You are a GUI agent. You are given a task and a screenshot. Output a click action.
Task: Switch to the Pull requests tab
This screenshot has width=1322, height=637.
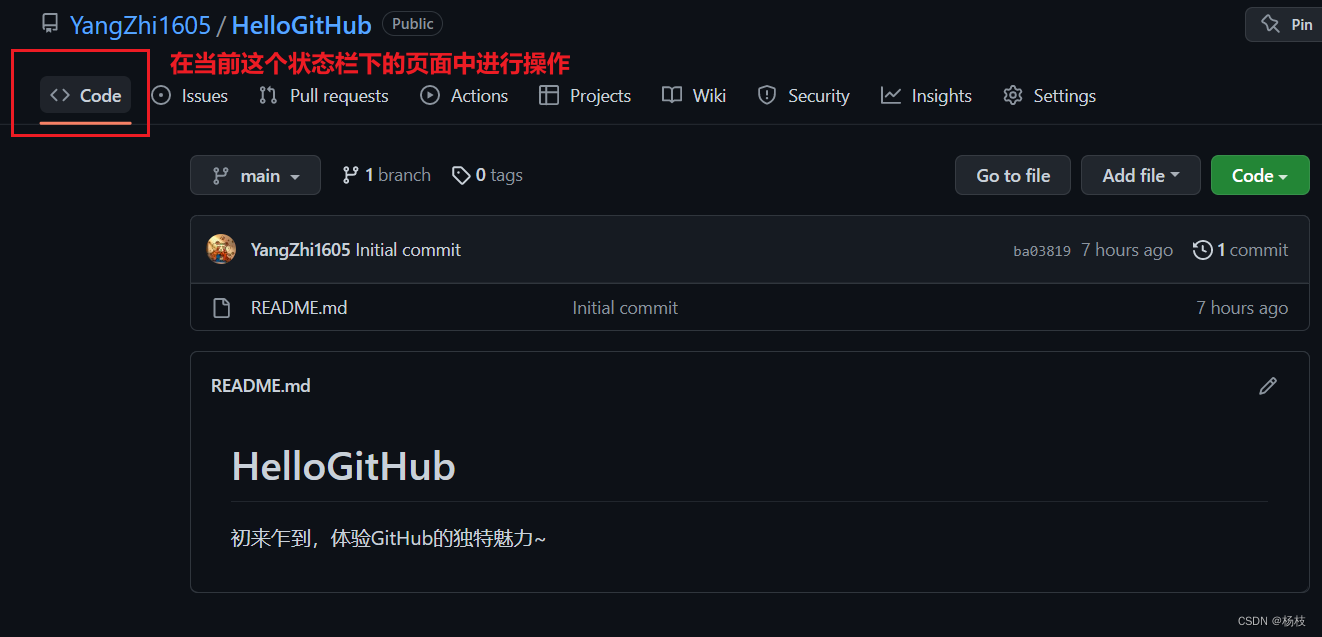(x=323, y=96)
